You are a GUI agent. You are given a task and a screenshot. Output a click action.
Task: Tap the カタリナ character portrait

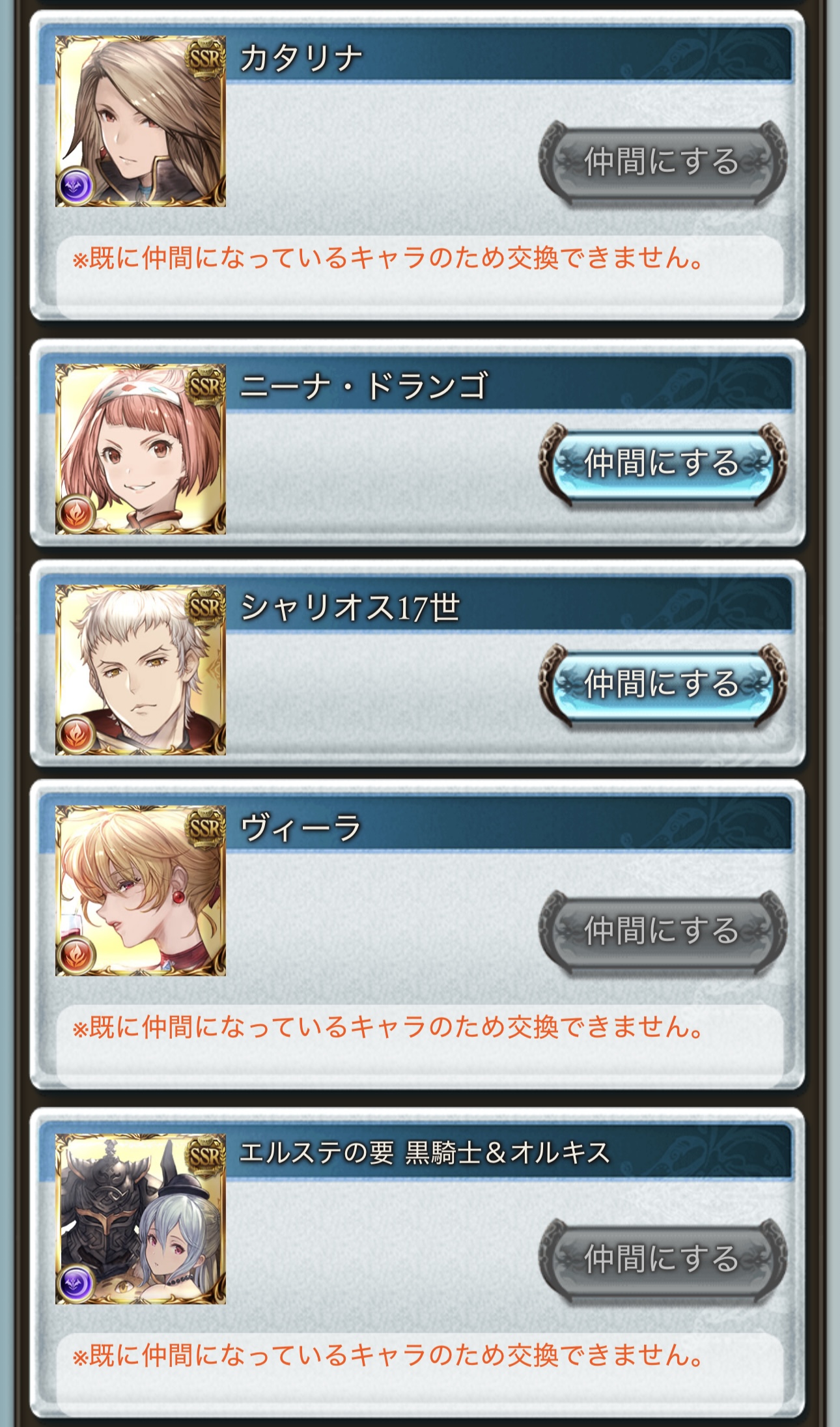pos(141,121)
